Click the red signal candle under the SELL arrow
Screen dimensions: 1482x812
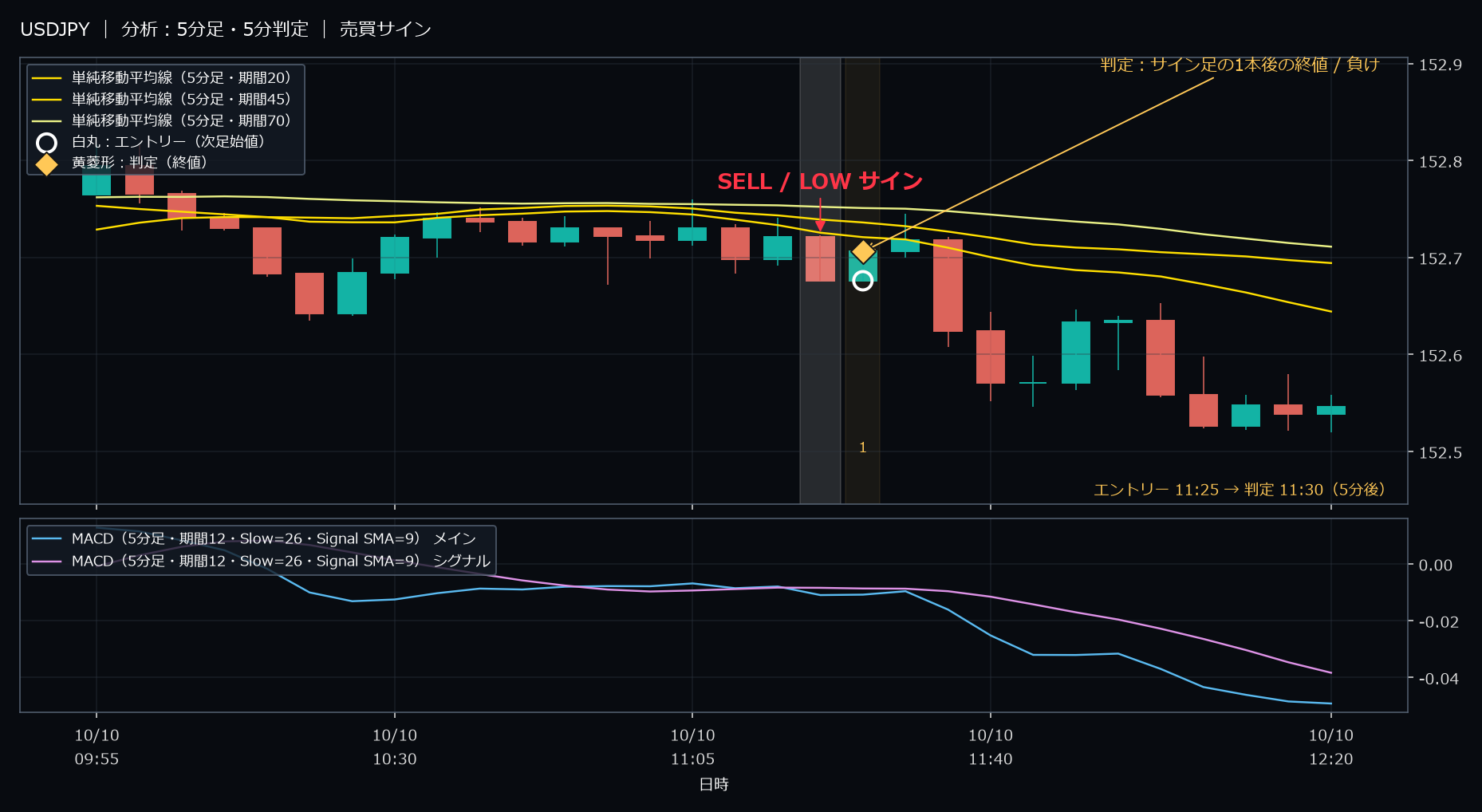tap(820, 258)
